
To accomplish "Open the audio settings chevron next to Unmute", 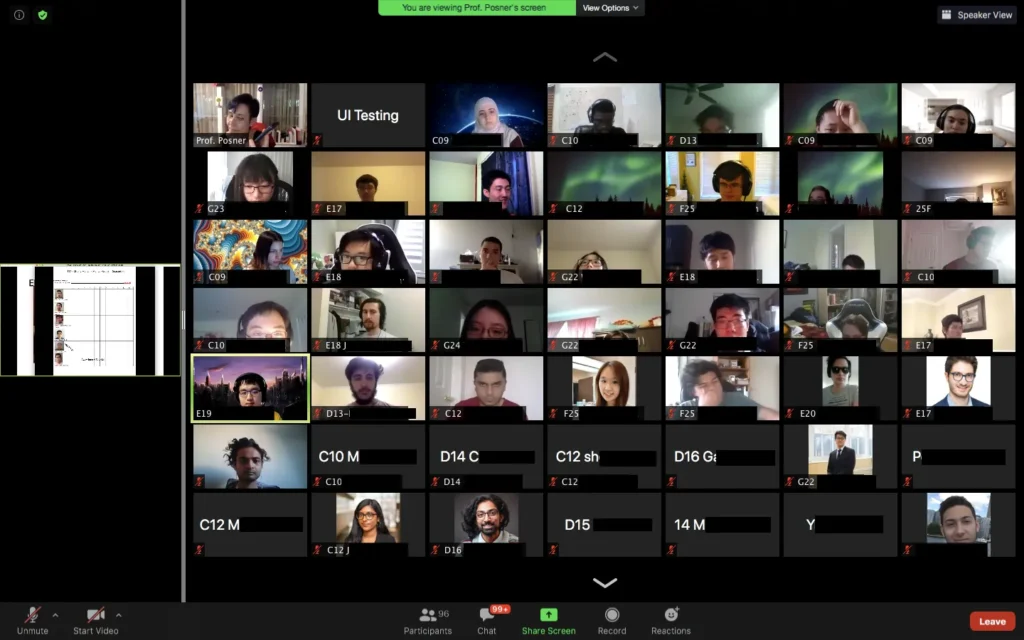I will 56,614.
